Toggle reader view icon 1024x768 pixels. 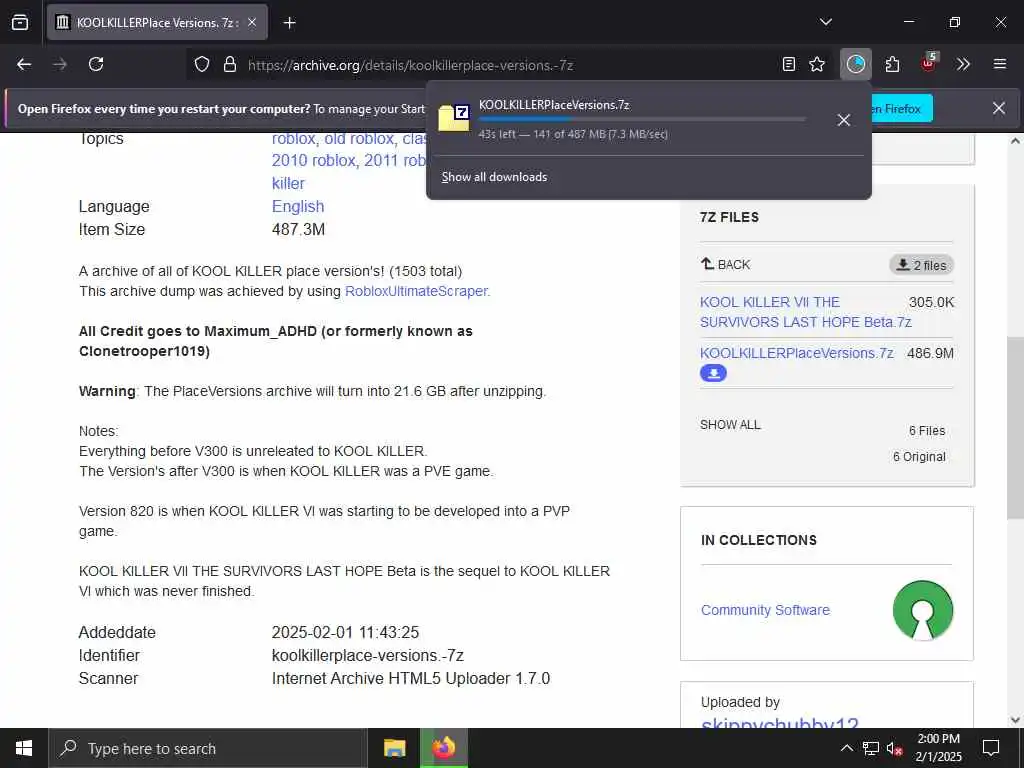click(789, 64)
